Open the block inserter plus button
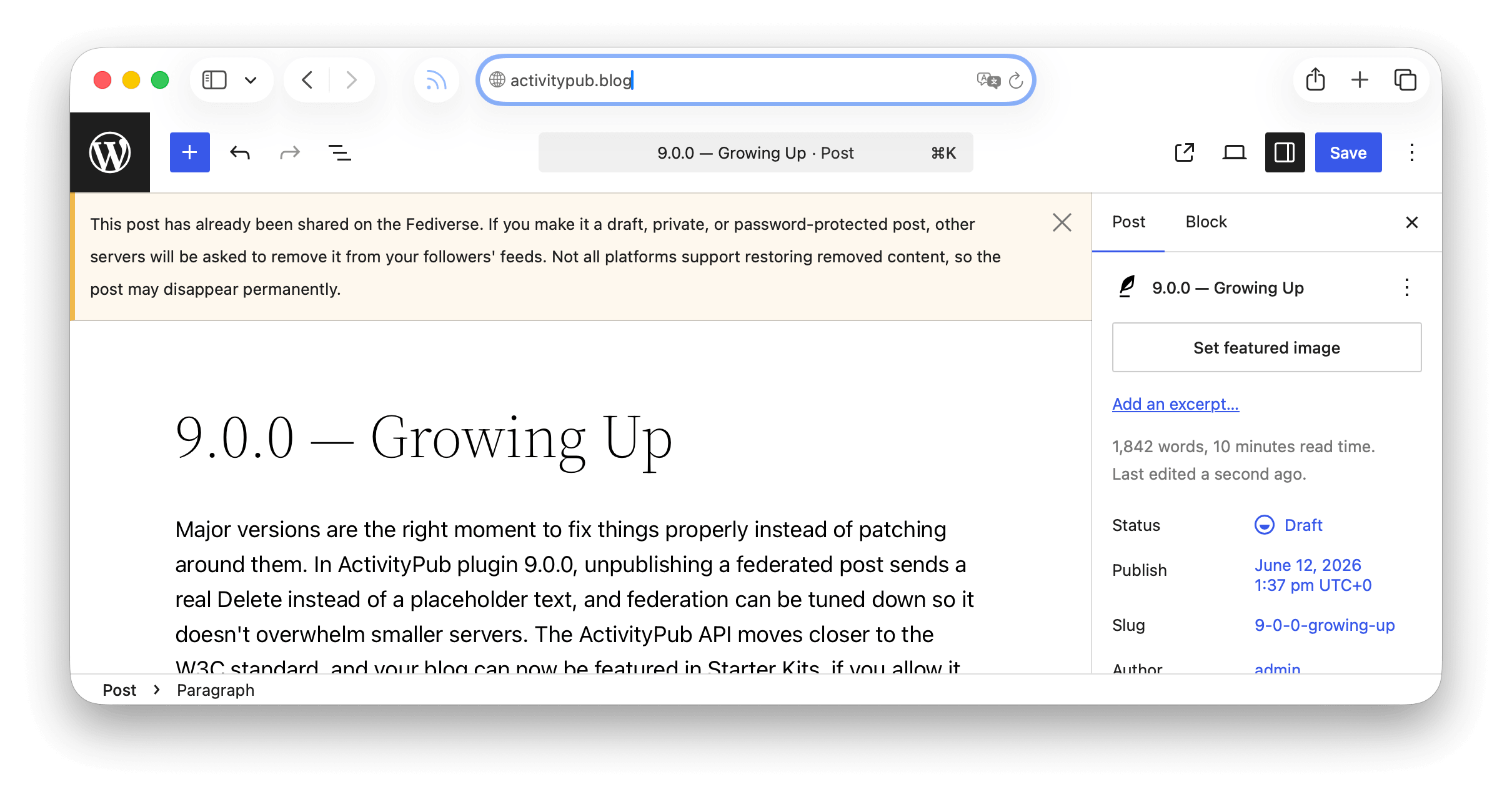The width and height of the screenshot is (1512, 797). click(190, 152)
